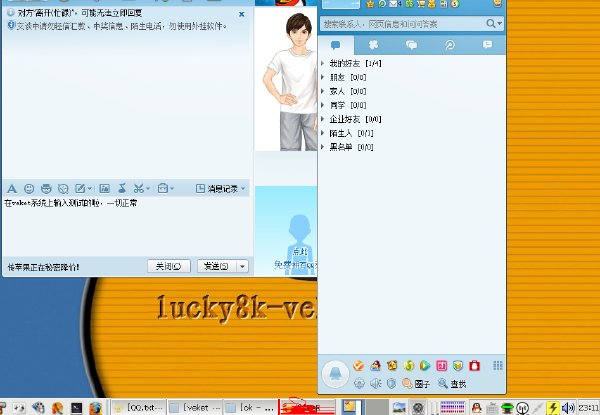The width and height of the screenshot is (600, 415).
Task: Open the QZone star icon in QQ header
Action: coord(370,4)
